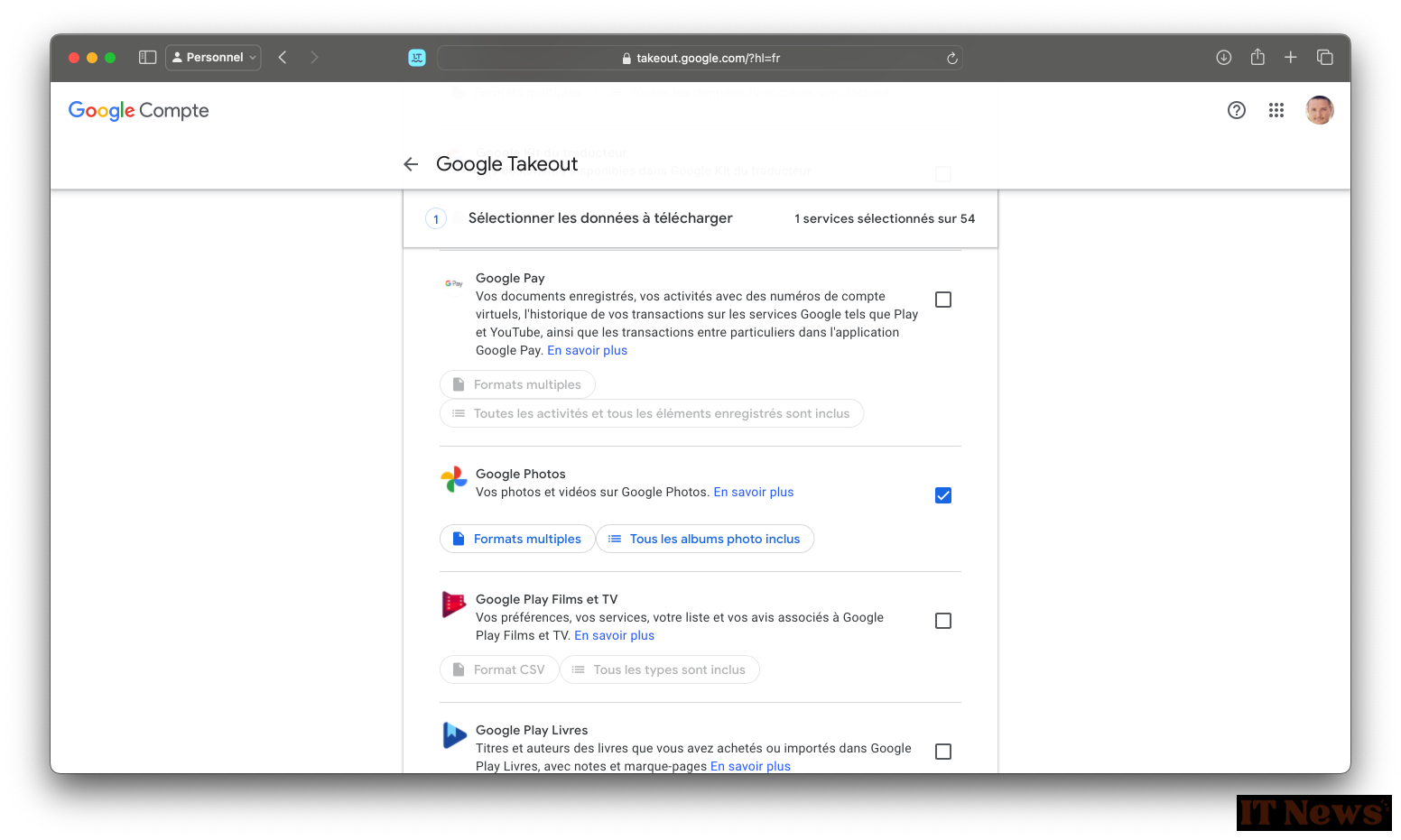1401x840 pixels.
Task: Click Toutes les activités éléments enregistrés button
Action: point(652,413)
